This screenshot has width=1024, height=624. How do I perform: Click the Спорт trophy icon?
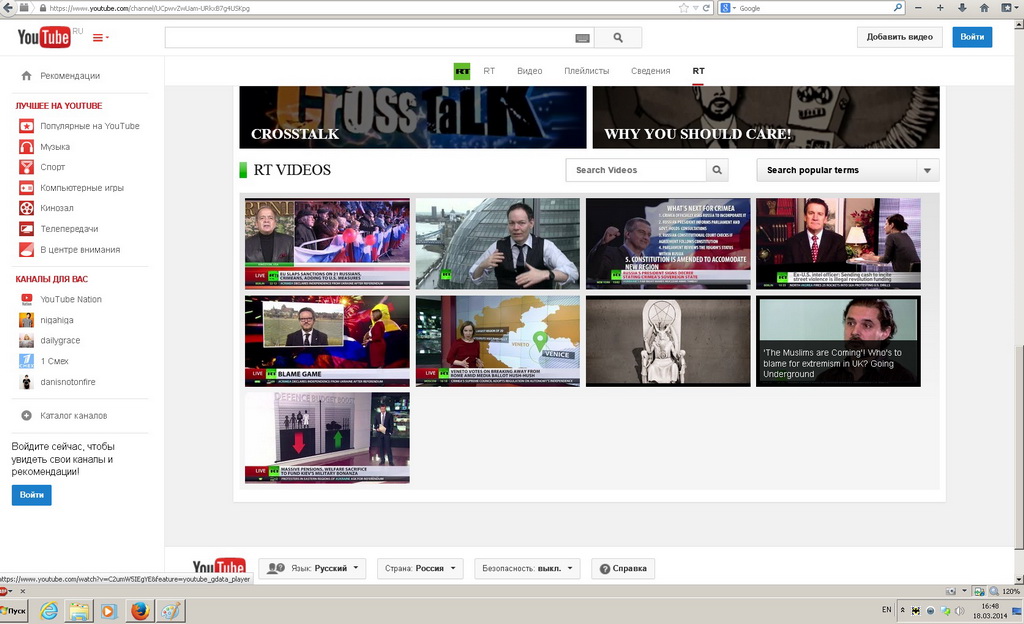point(26,167)
